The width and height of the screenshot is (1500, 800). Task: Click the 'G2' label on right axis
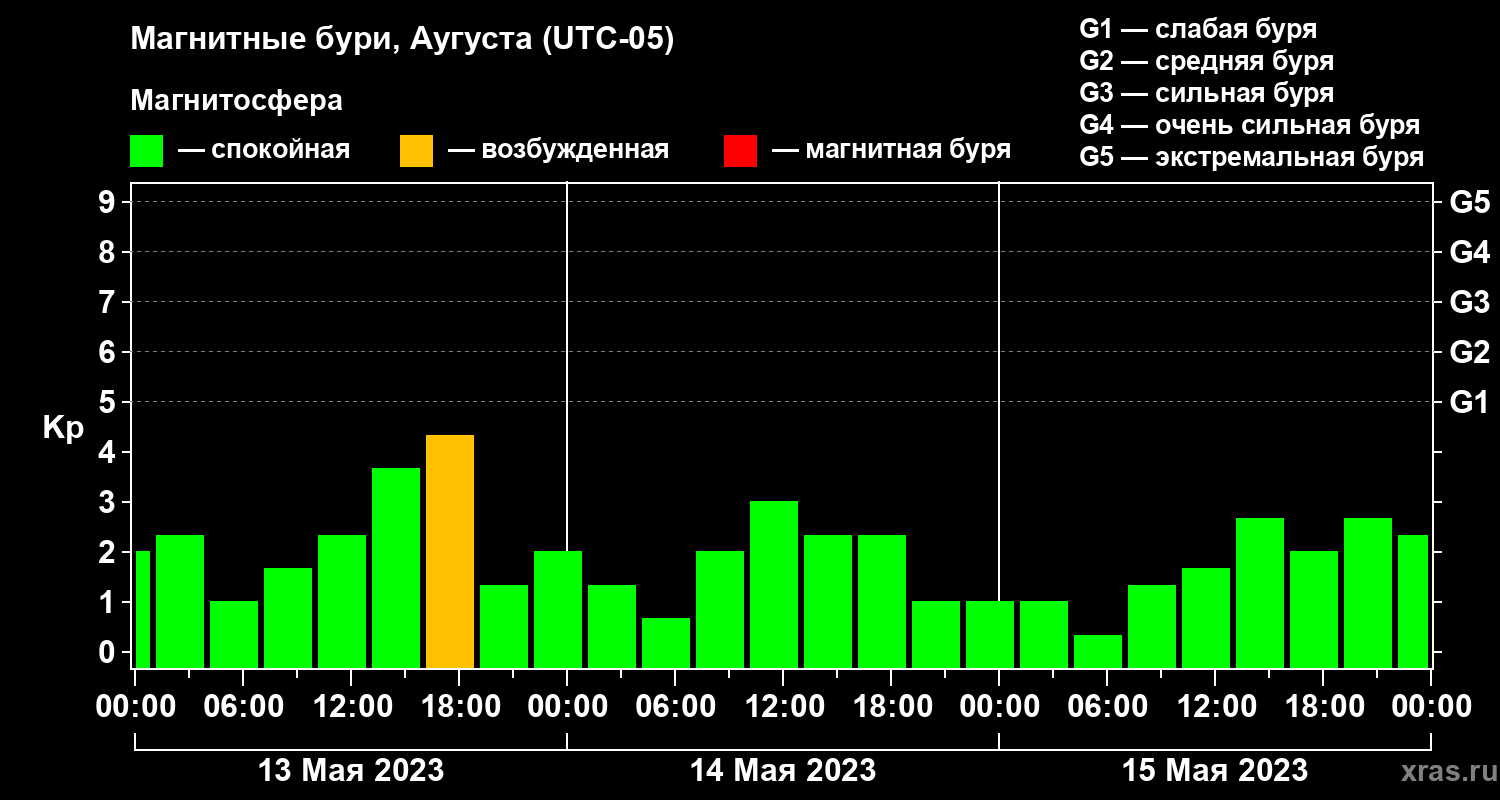click(x=1469, y=352)
